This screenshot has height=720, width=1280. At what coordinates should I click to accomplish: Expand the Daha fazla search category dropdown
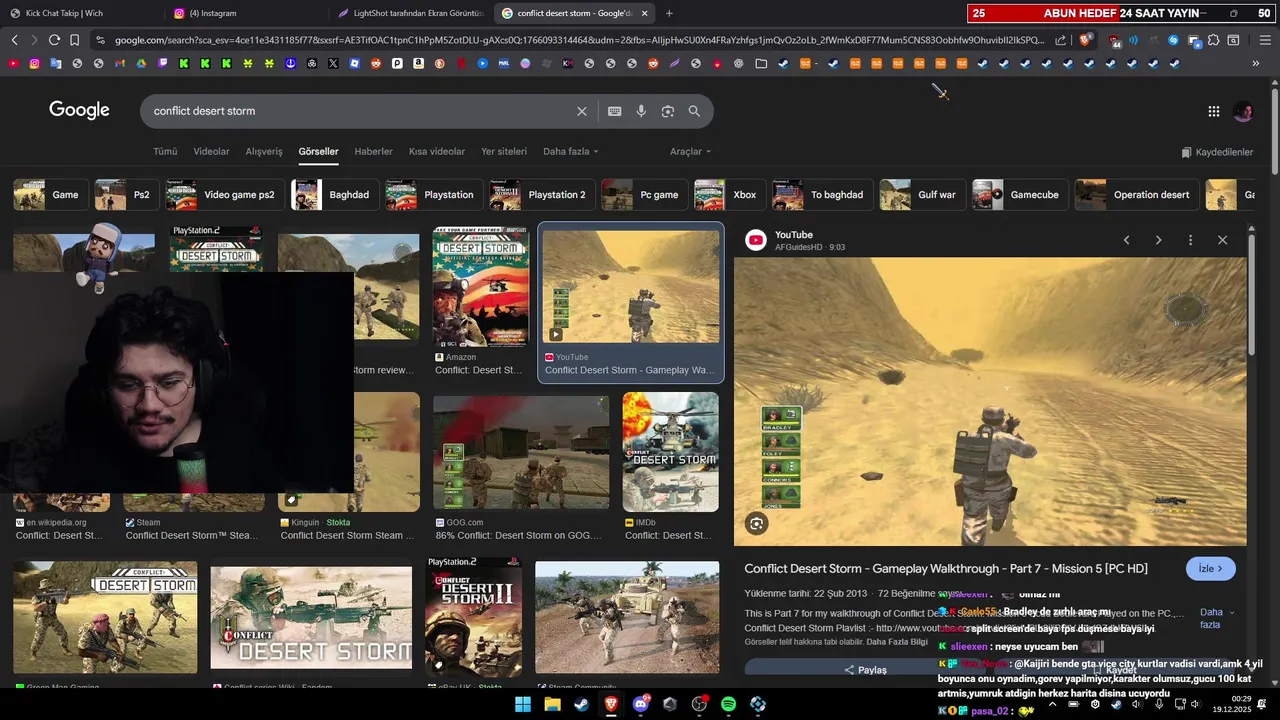point(570,152)
